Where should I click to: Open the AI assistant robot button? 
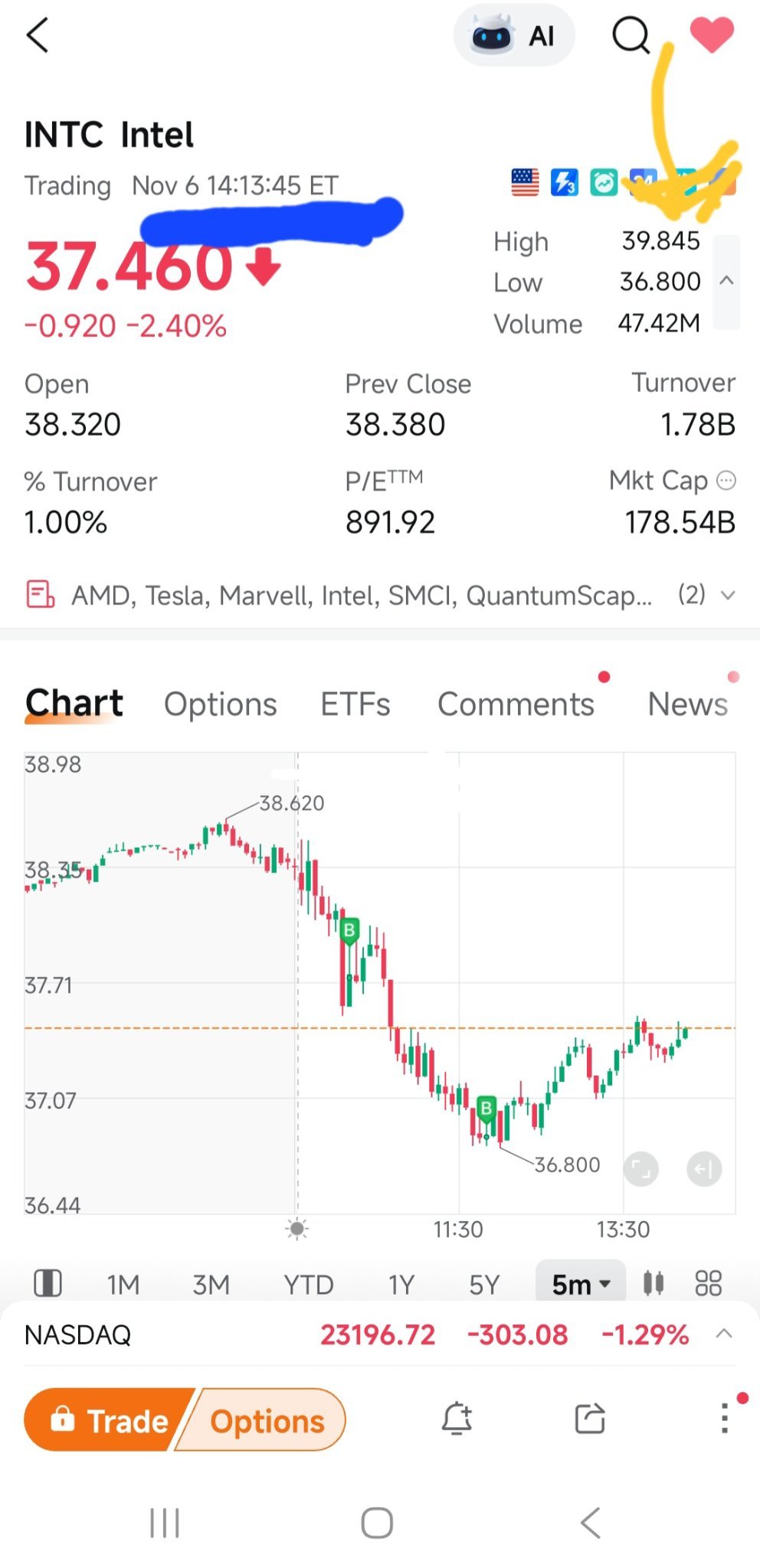coord(514,35)
